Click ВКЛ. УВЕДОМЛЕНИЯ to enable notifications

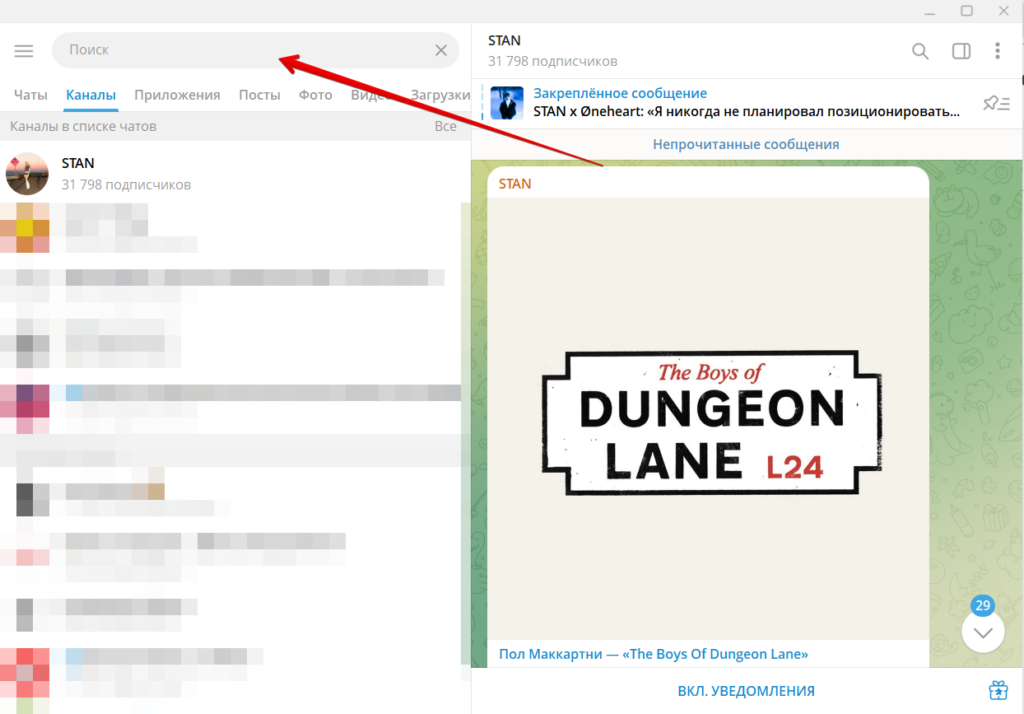(x=746, y=691)
